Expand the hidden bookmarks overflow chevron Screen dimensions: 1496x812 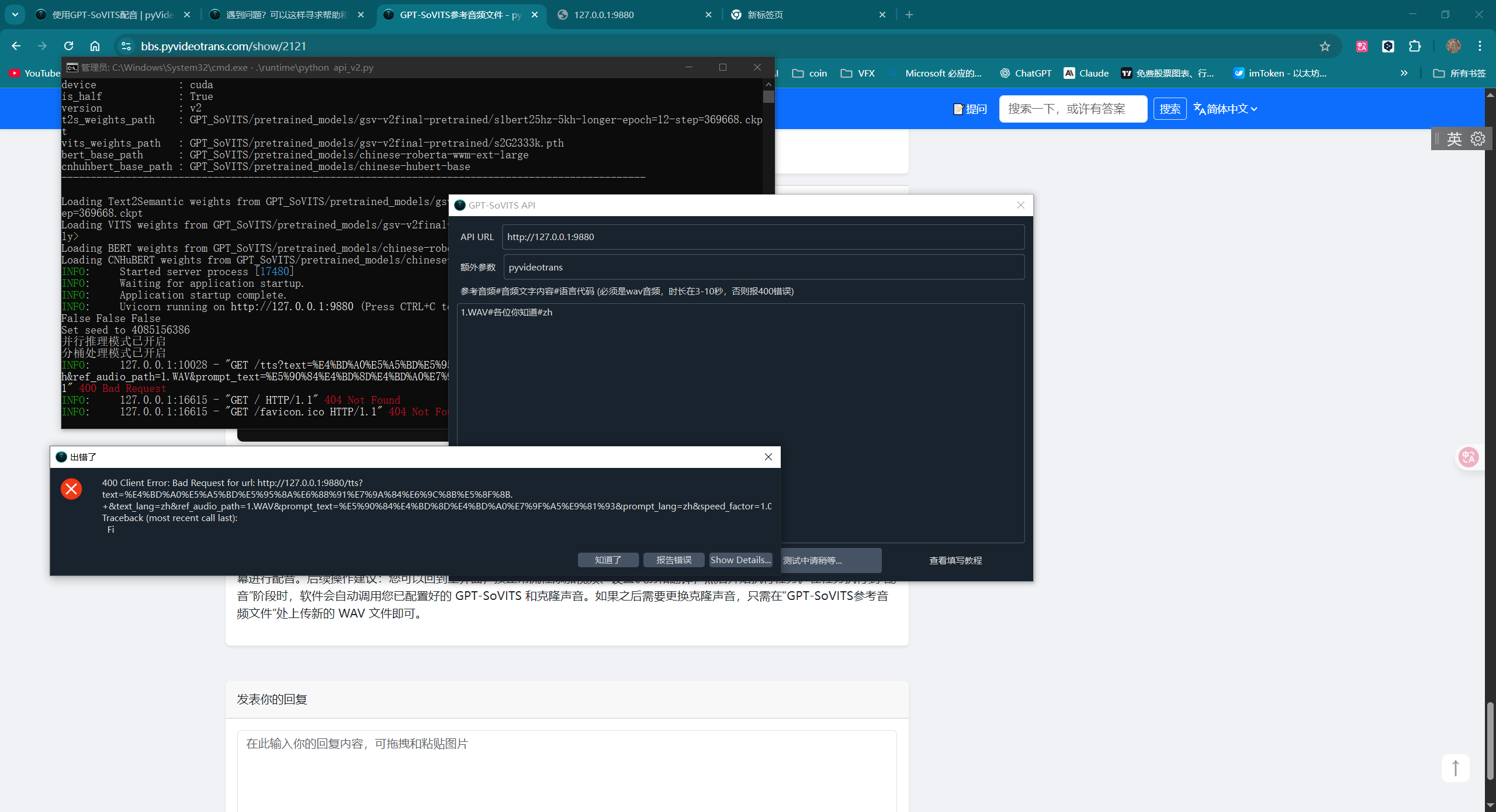(x=1404, y=73)
